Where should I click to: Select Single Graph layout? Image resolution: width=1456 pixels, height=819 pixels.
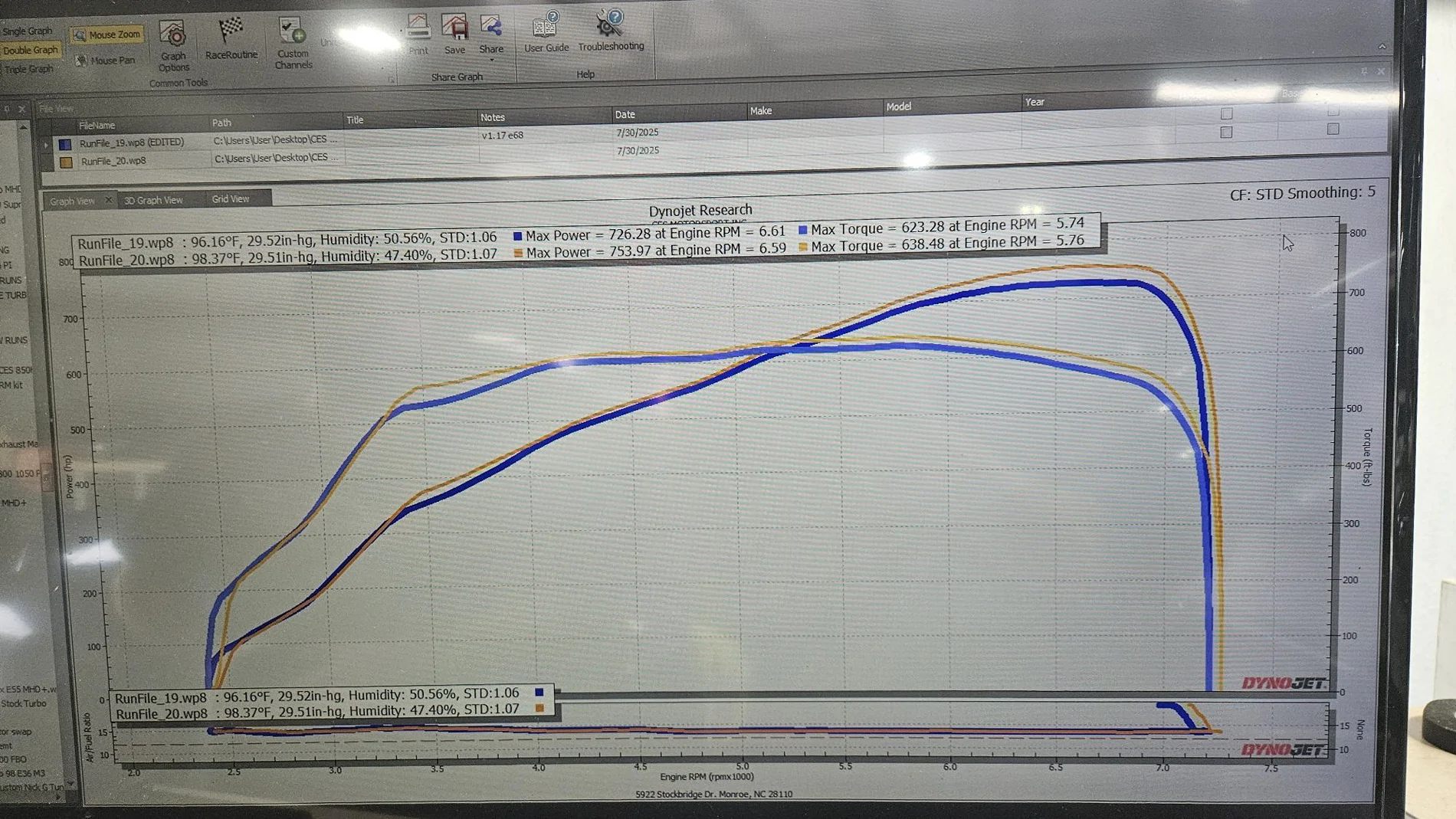[28, 31]
